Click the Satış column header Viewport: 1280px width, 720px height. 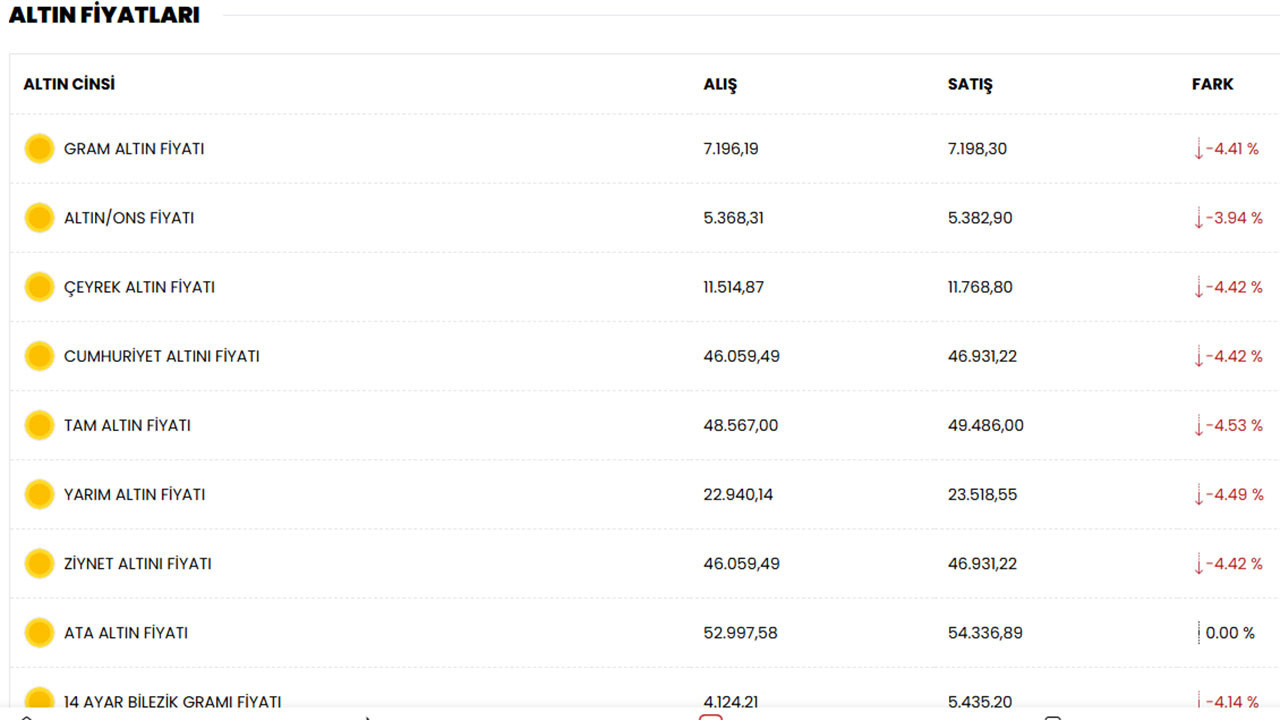(970, 85)
